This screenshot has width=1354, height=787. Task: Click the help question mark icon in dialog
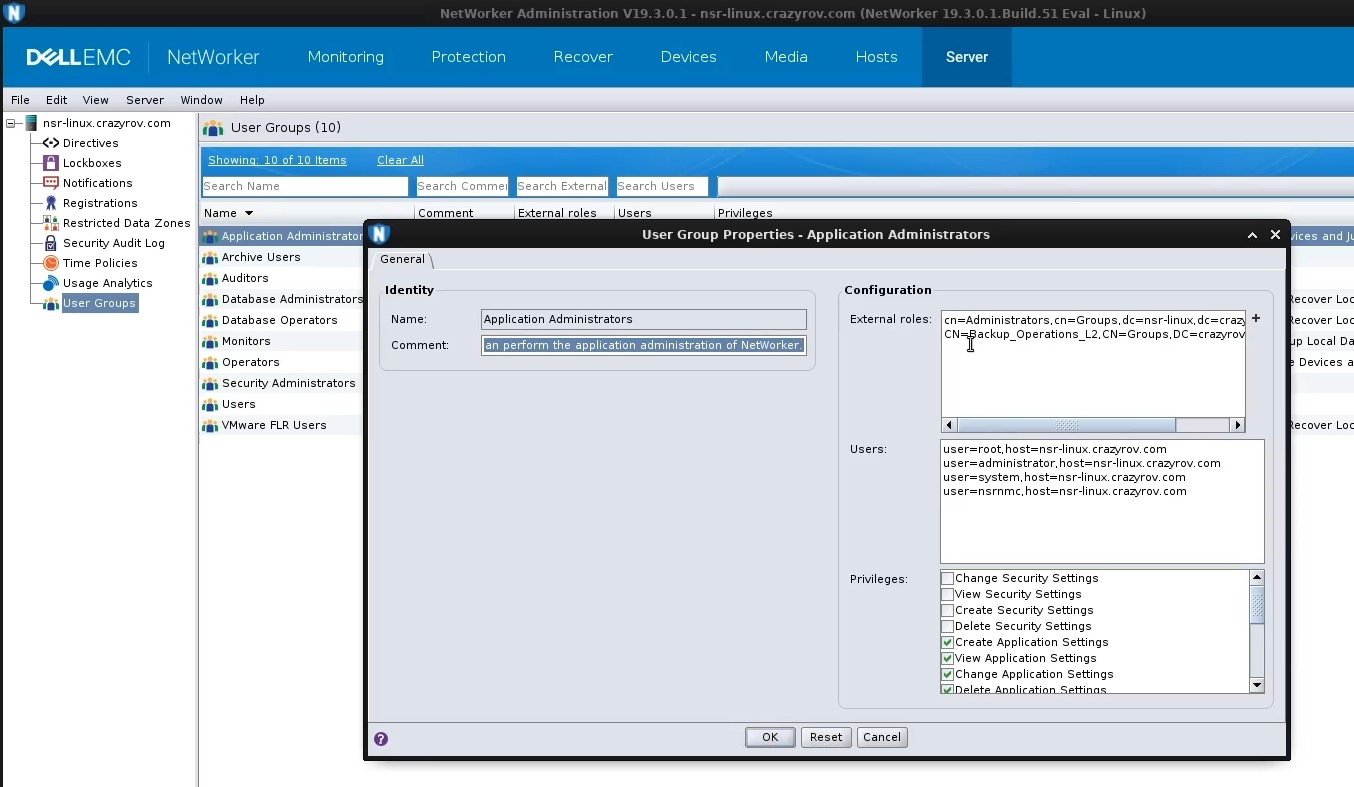tap(381, 739)
